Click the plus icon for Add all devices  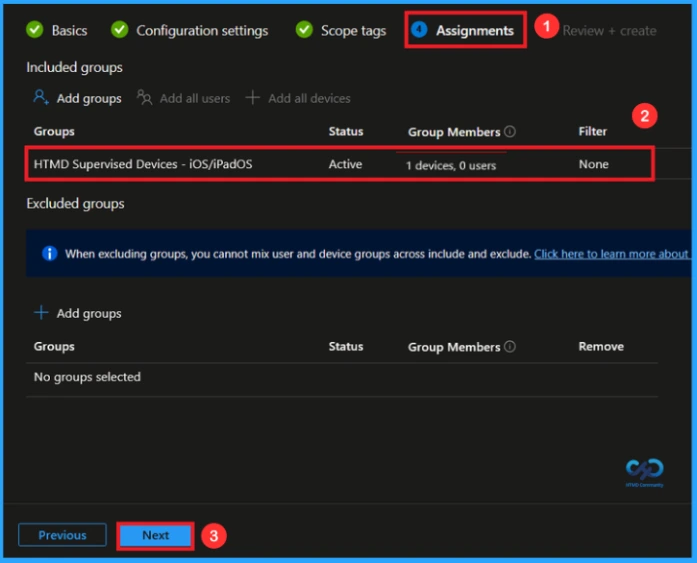pos(253,98)
